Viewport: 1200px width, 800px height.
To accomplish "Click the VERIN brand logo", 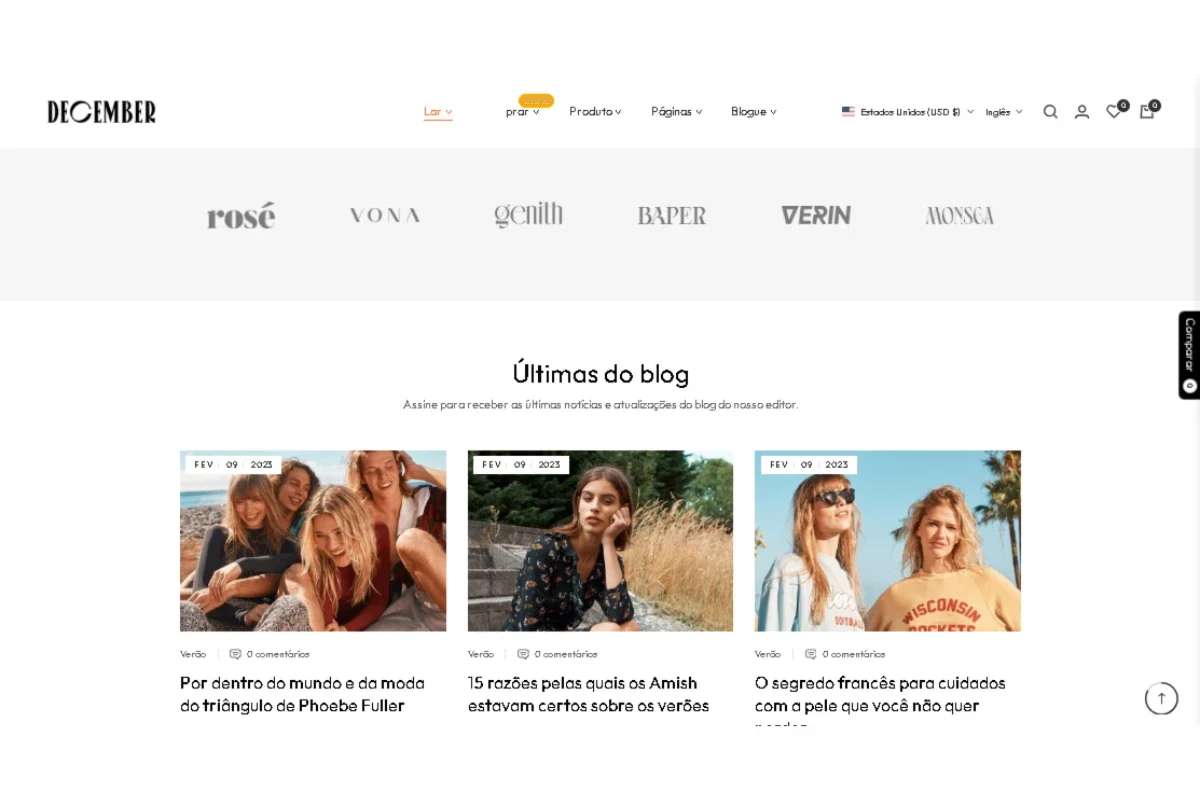I will 816,215.
